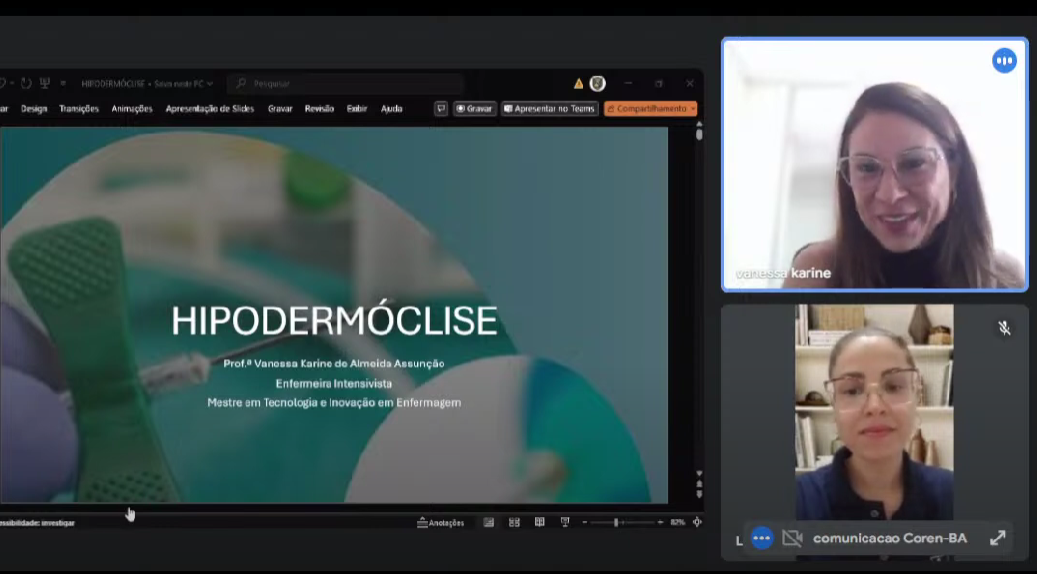Click the vanessa karine video tile
The image size is (1037, 574).
[874, 164]
